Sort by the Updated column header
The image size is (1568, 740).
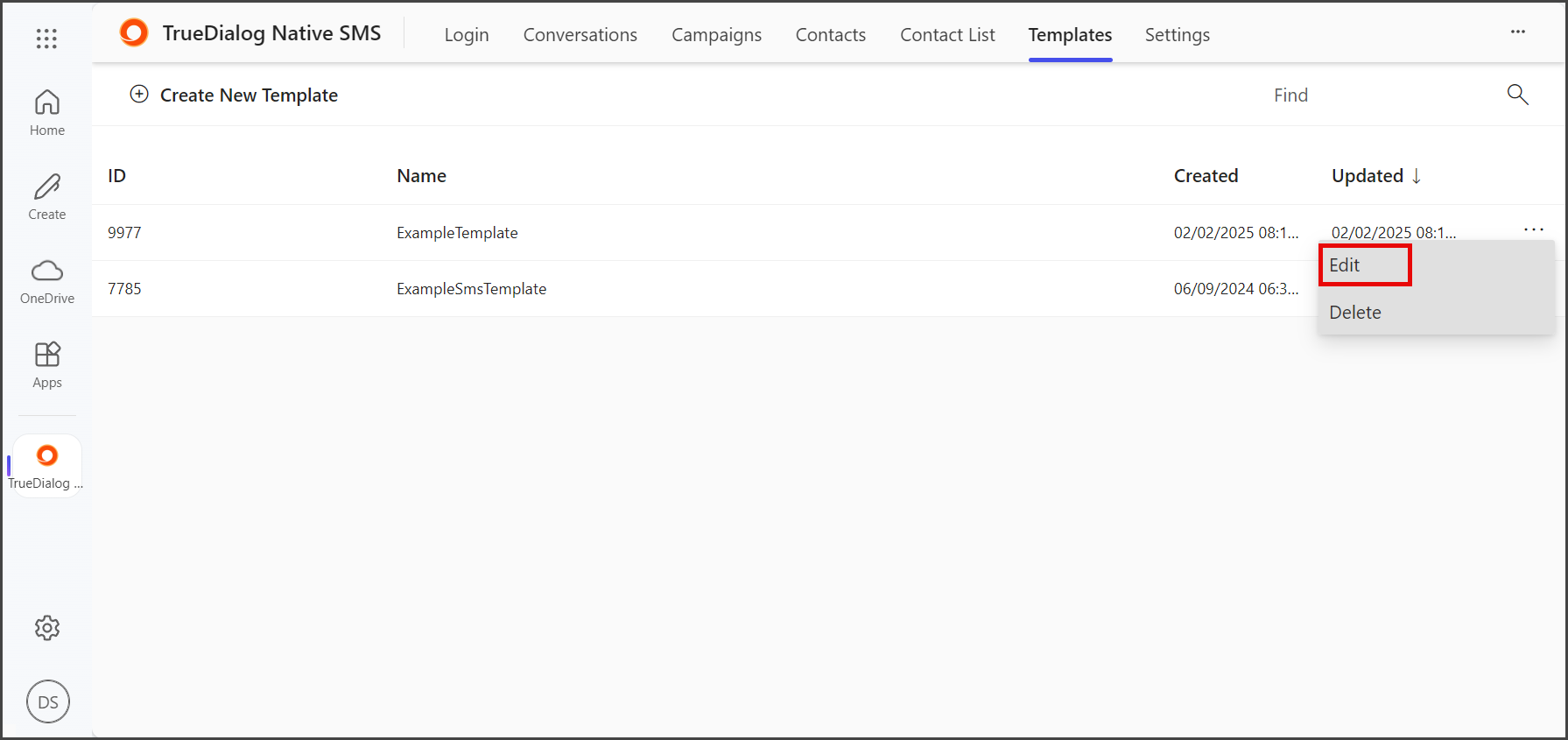[1368, 176]
